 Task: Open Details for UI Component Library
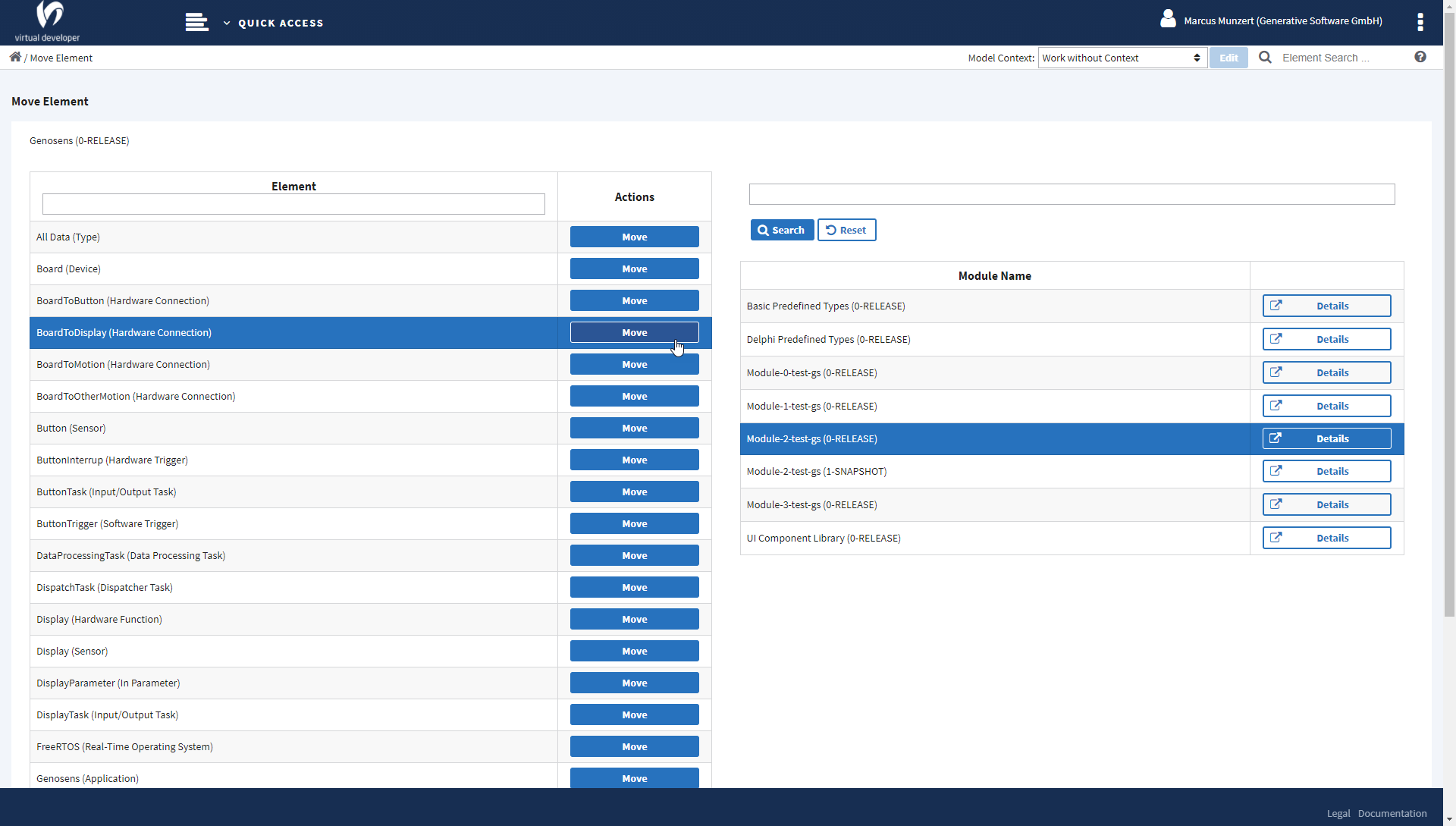pyautogui.click(x=1326, y=538)
